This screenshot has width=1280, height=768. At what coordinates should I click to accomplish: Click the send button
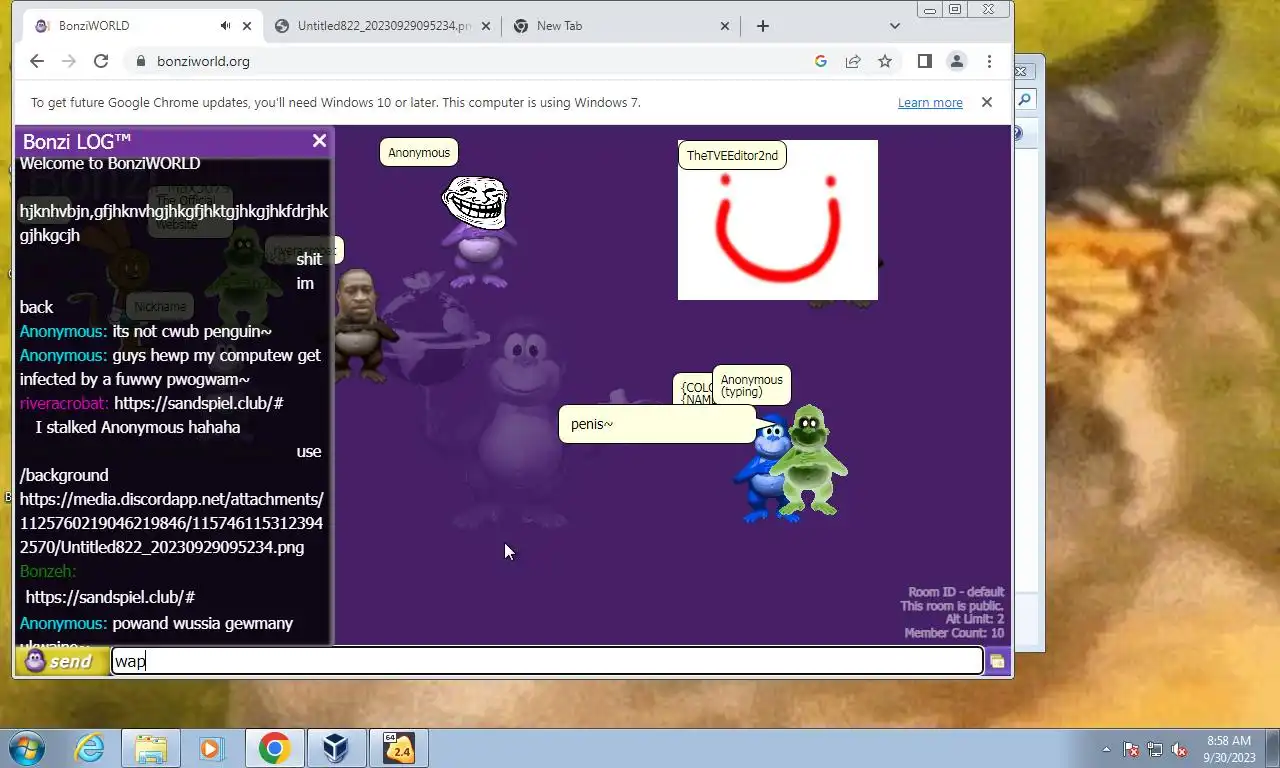coord(62,661)
